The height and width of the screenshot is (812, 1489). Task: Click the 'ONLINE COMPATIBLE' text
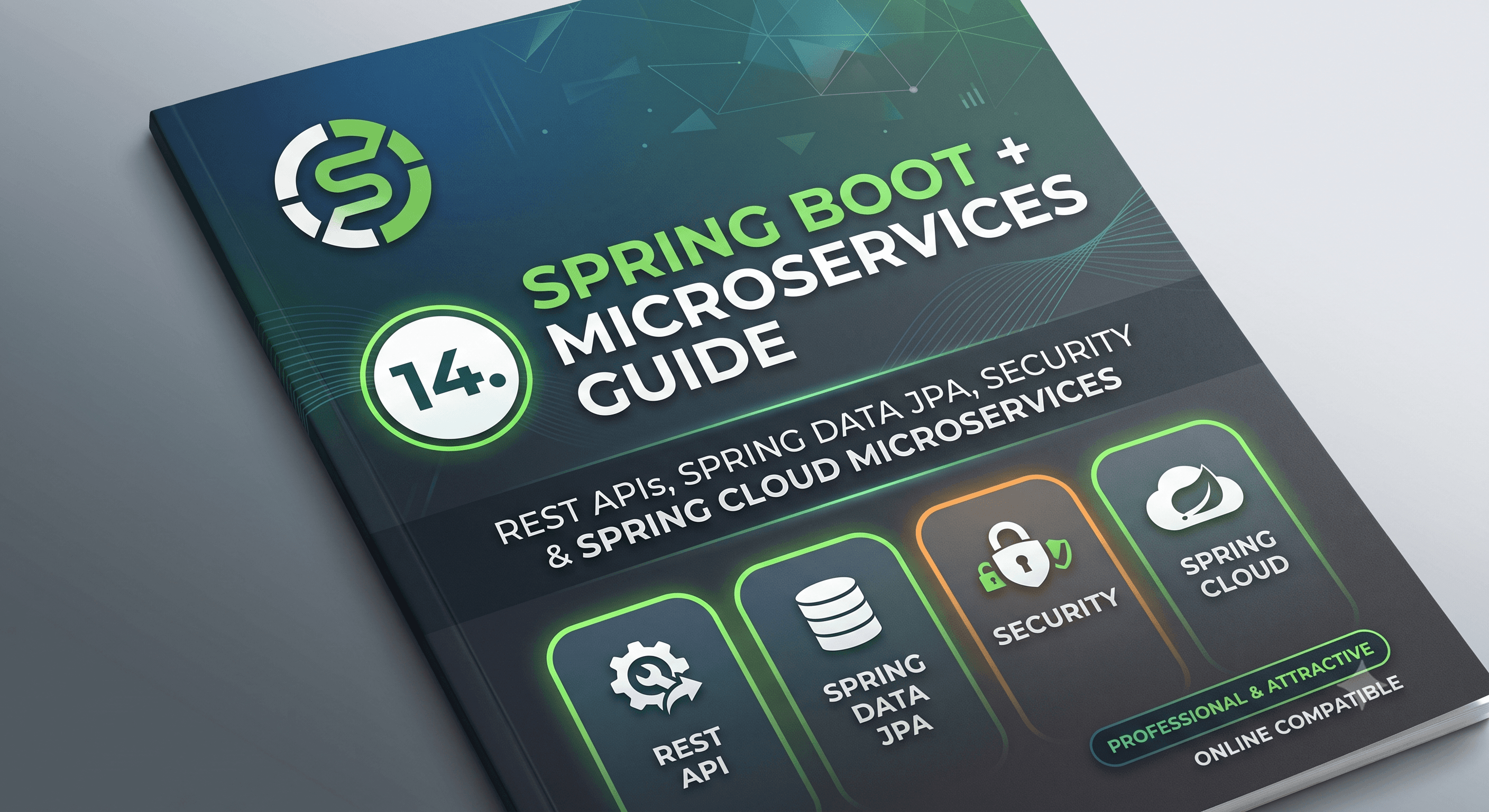click(x=1298, y=720)
